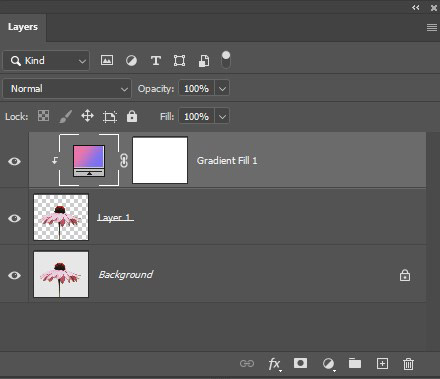Filter for shape layers icon
The width and height of the screenshot is (440, 379).
[179, 61]
